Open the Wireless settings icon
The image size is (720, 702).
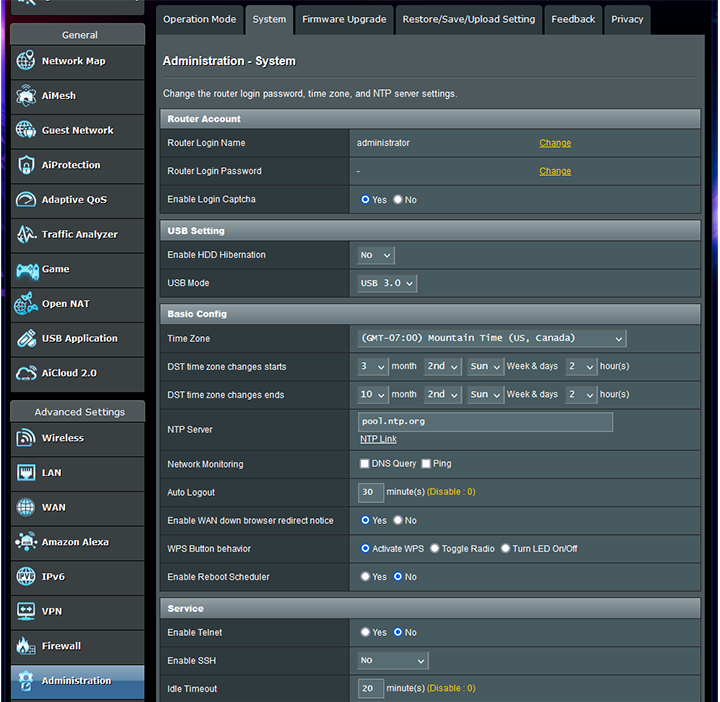pyautogui.click(x=26, y=438)
